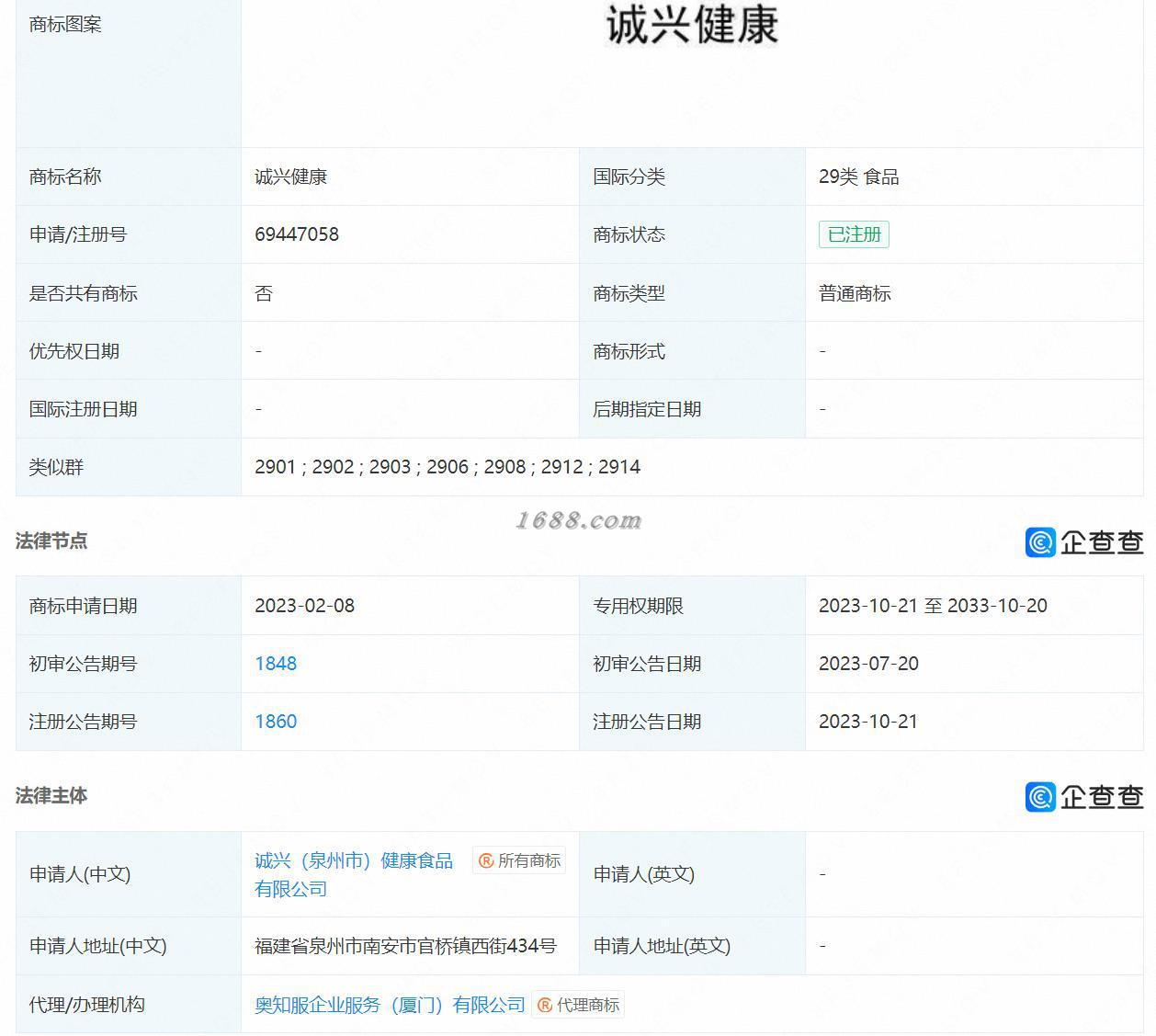1156x1036 pixels.
Task: Open applicant 诚兴（泉州市）健康食品有限公司 link
Action: [x=354, y=874]
